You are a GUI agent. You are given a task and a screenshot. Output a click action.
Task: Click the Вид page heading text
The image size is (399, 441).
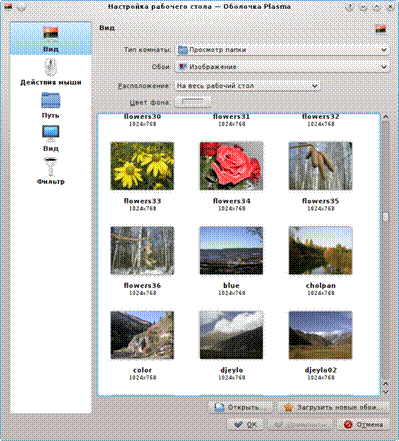(x=107, y=28)
